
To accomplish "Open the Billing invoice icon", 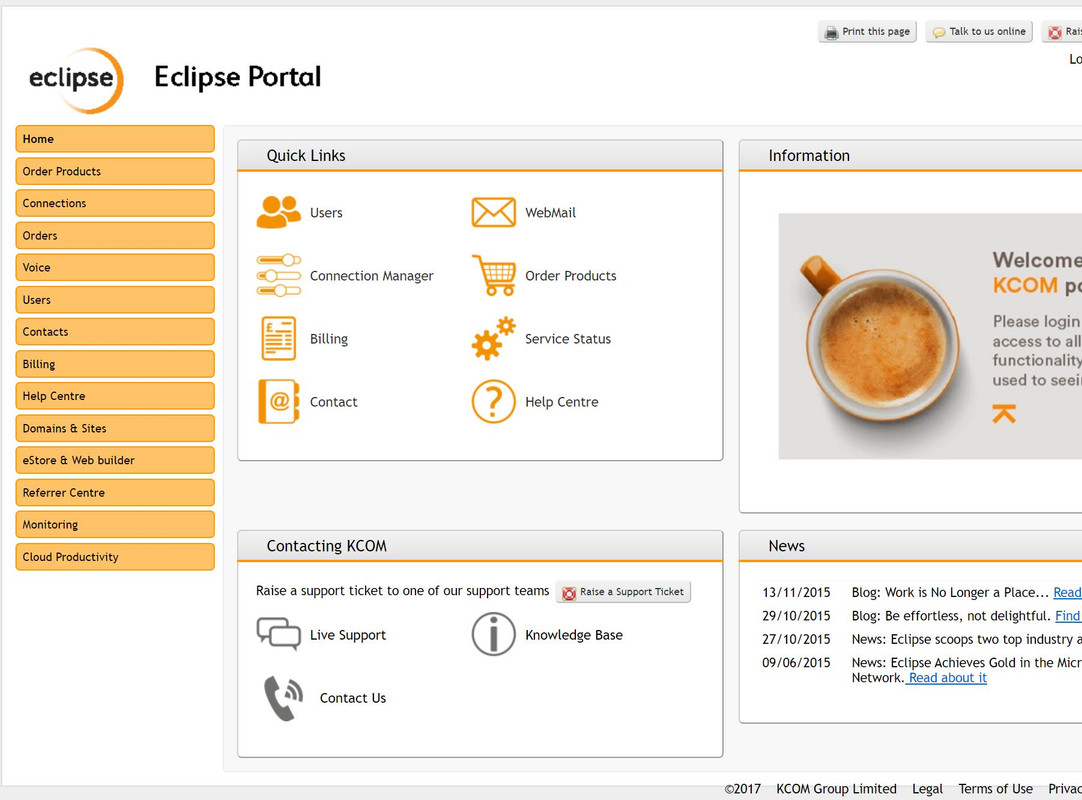I will (x=279, y=338).
